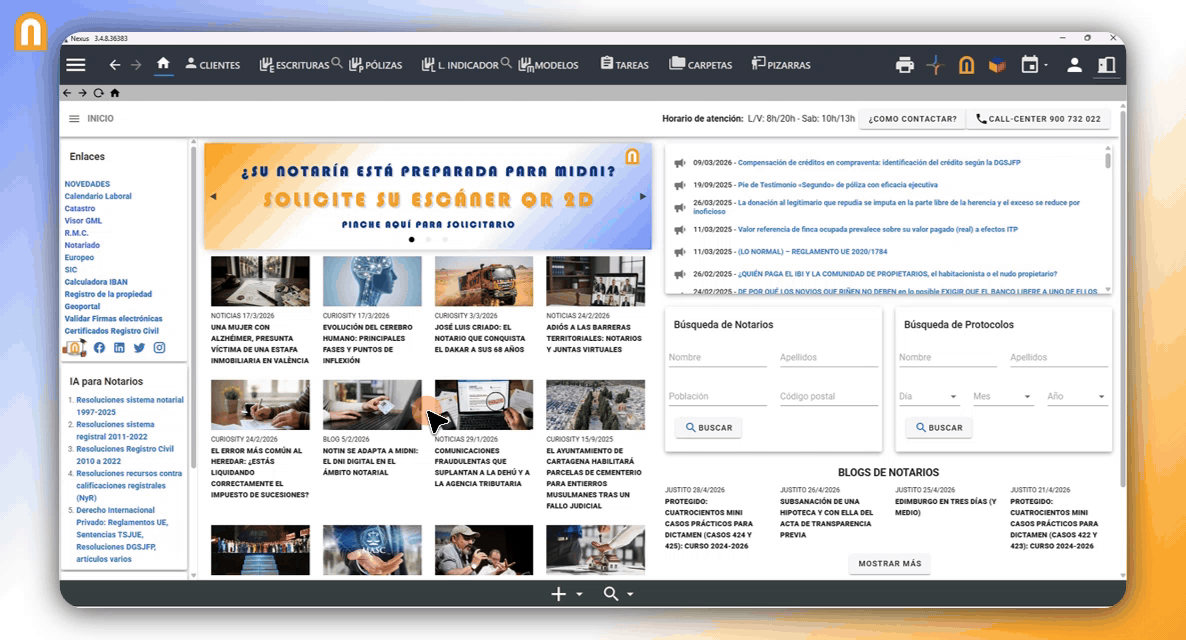Go to the Tareas menu item
1186x640 pixels.
[x=624, y=65]
